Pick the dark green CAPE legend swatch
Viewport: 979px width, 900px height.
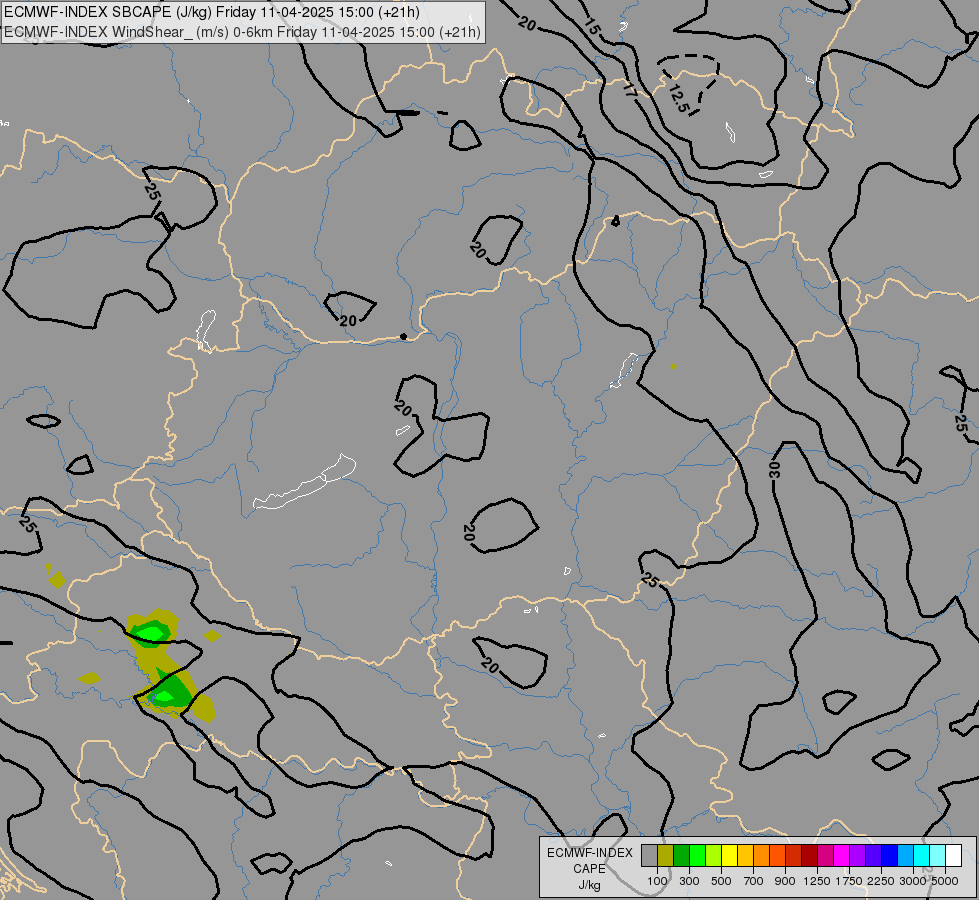pyautogui.click(x=681, y=855)
